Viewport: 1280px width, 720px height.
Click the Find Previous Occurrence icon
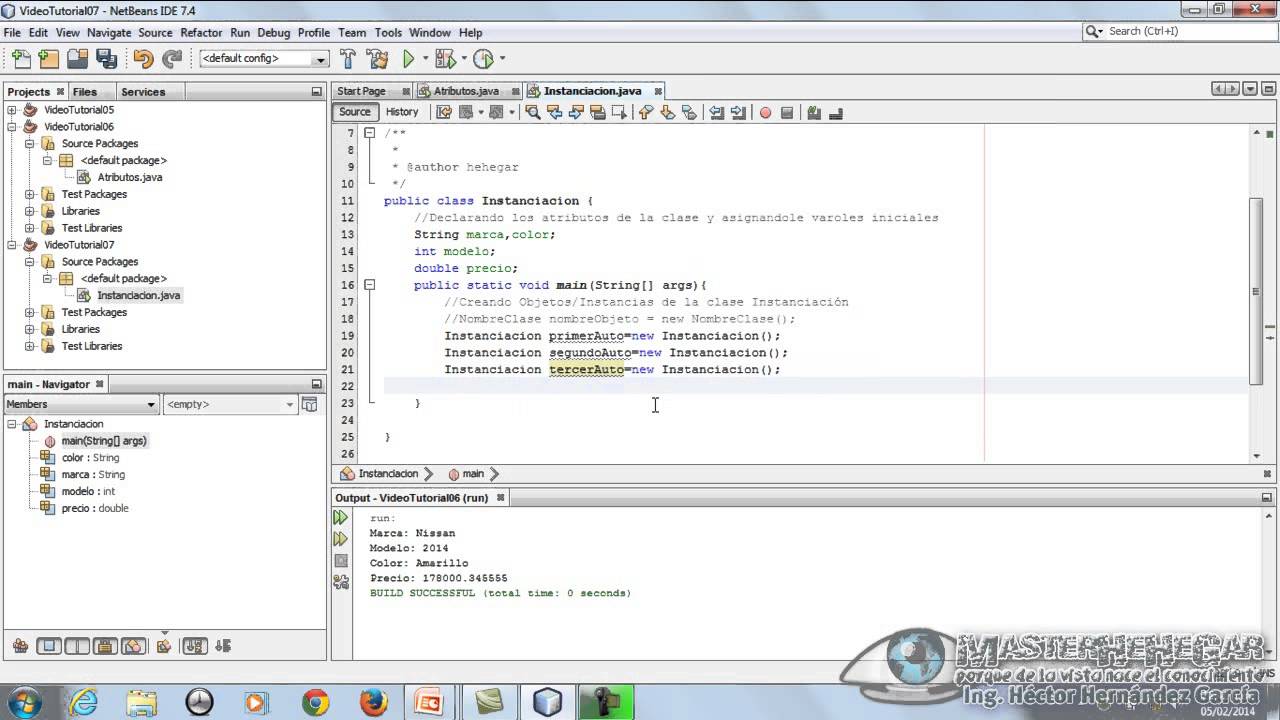(555, 112)
